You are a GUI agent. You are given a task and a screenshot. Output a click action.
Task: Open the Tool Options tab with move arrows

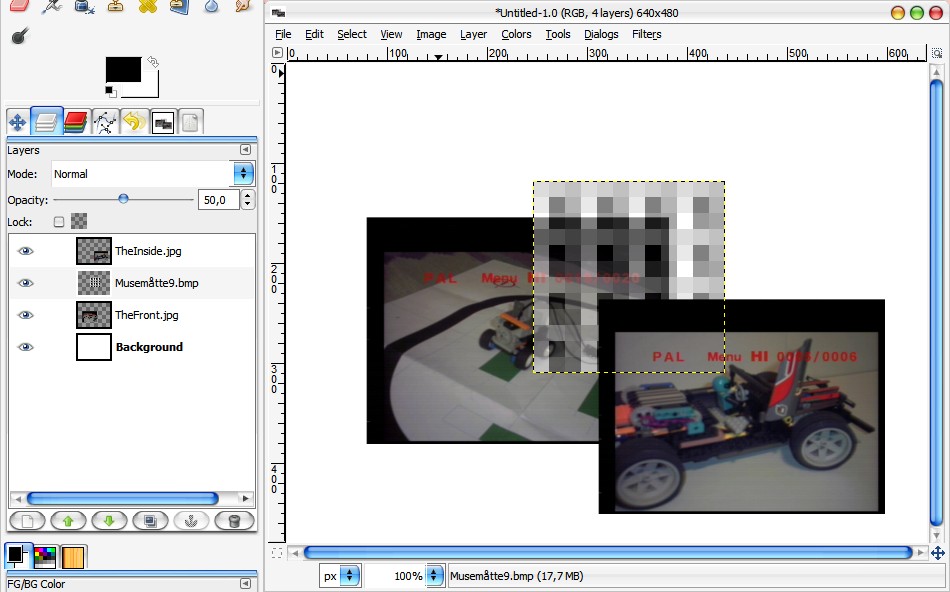[17, 122]
